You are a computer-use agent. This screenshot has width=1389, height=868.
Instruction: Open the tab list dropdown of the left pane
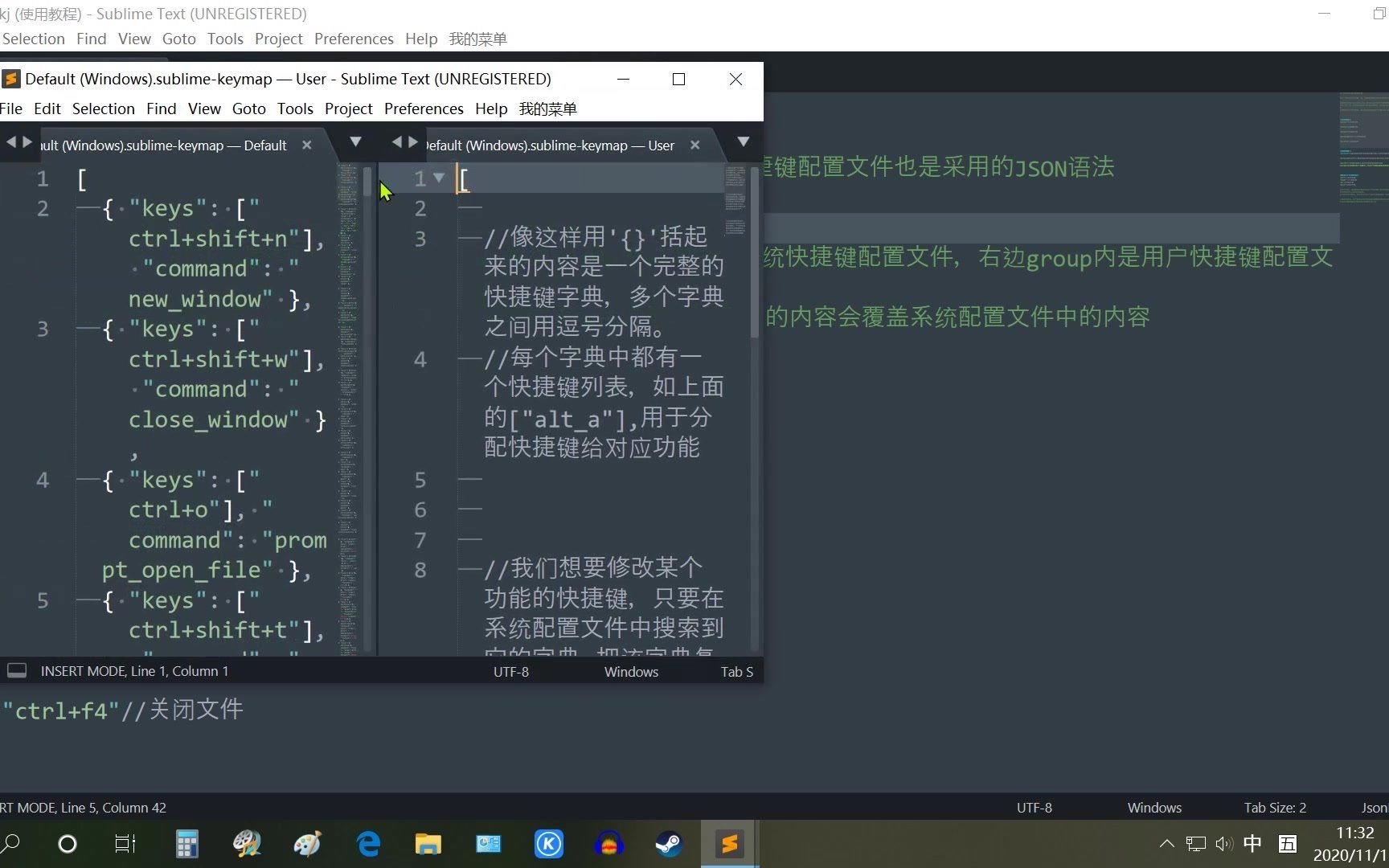[x=355, y=142]
